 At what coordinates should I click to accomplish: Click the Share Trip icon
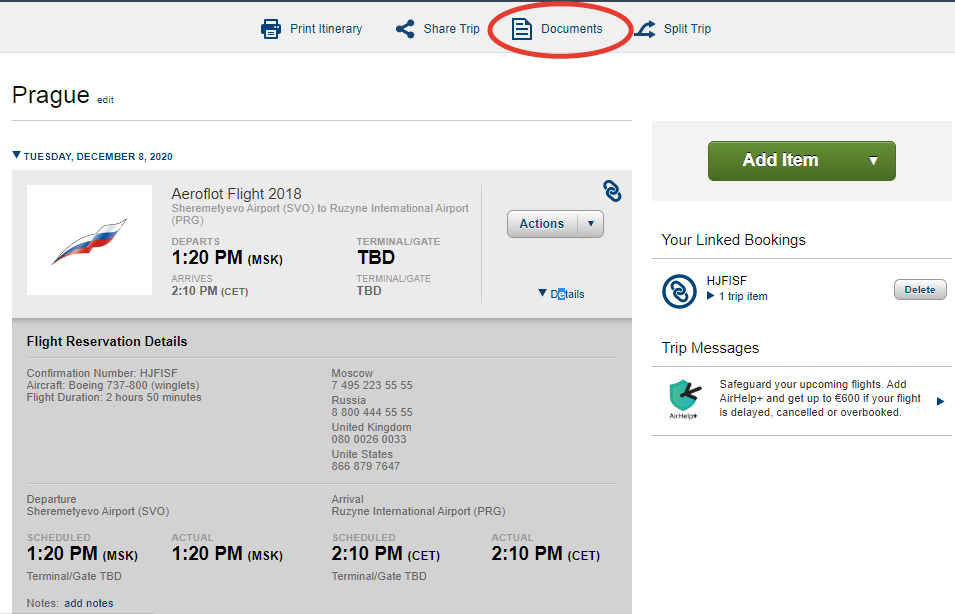coord(405,29)
